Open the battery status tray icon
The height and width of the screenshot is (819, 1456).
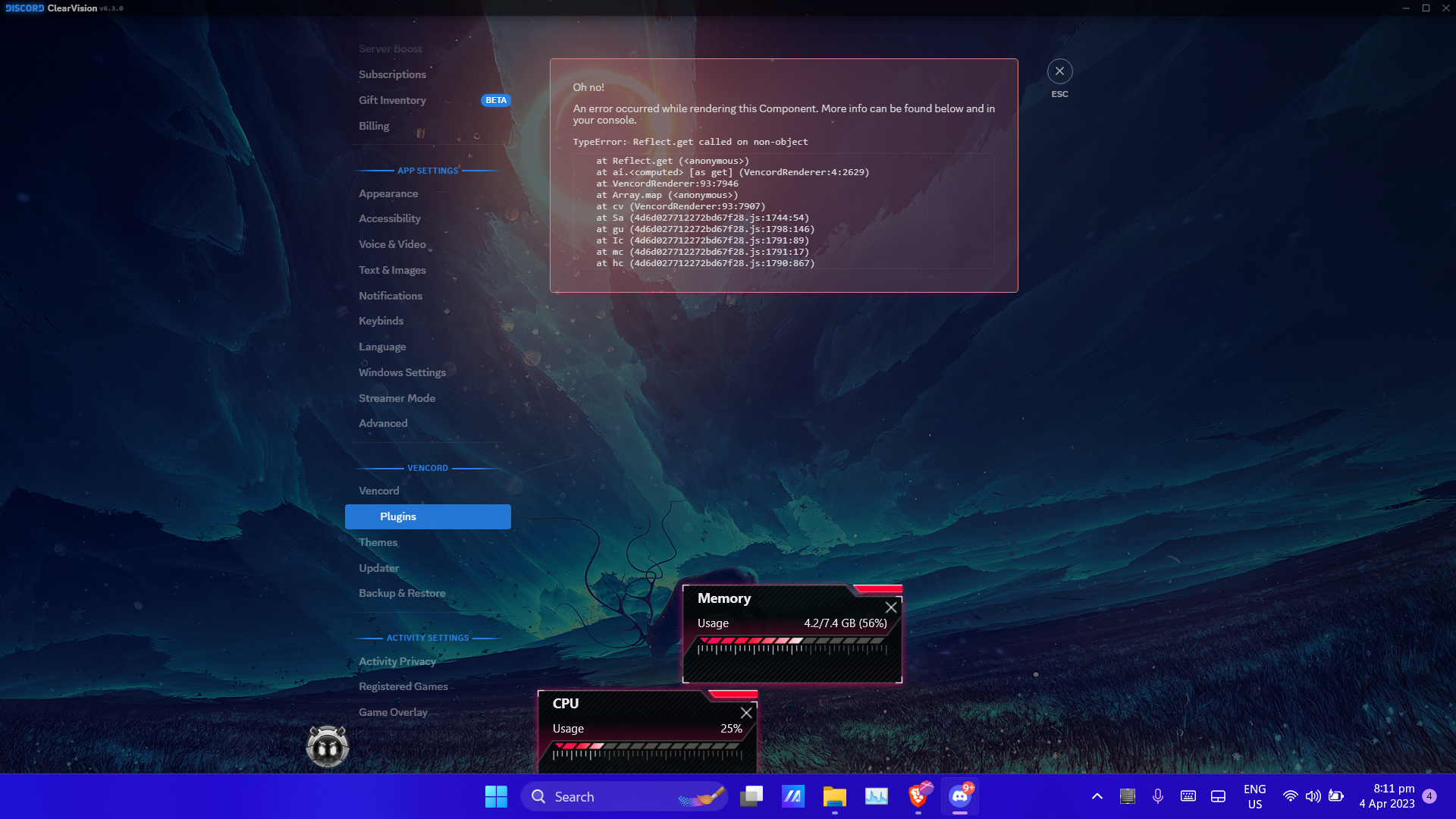click(1336, 796)
